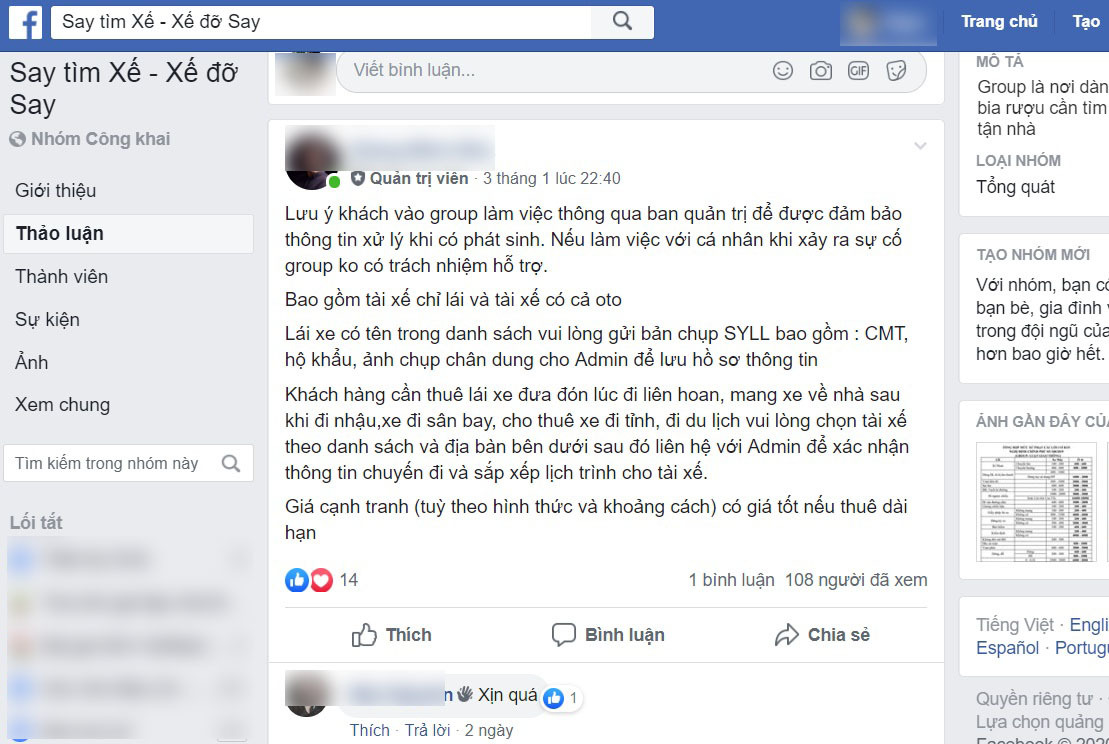
Task: Click the Trả lời reply link
Action: [x=427, y=730]
